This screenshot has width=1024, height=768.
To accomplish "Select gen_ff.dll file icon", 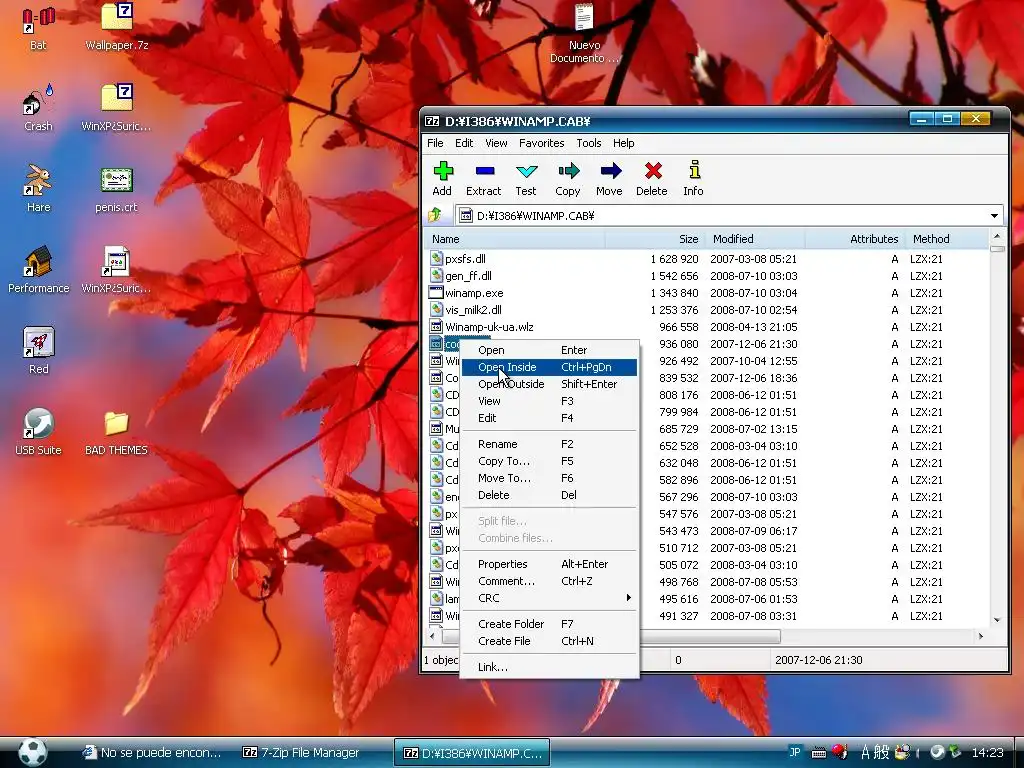I will [436, 276].
